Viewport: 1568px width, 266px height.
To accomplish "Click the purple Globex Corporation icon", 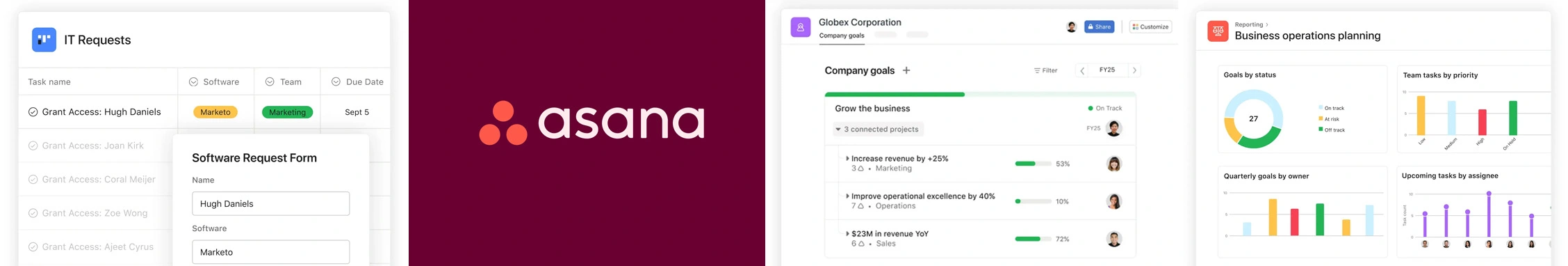I will [x=801, y=27].
